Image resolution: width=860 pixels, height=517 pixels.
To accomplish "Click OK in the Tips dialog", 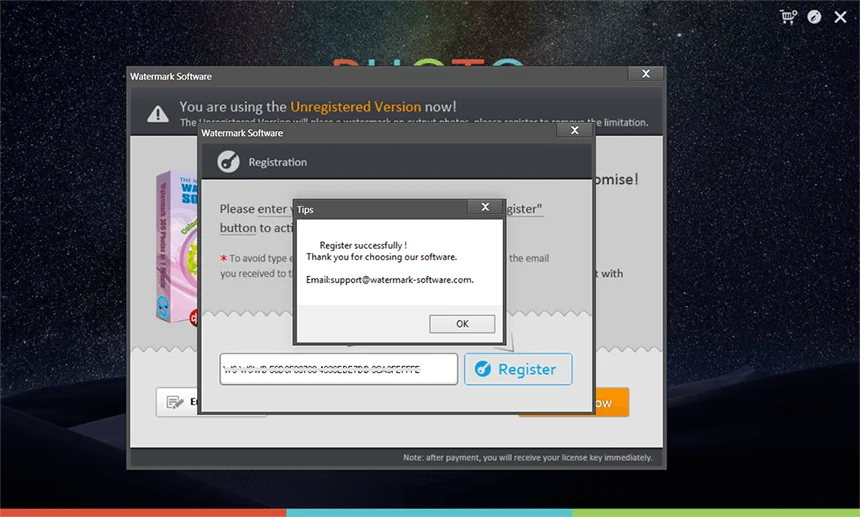I will click(462, 324).
